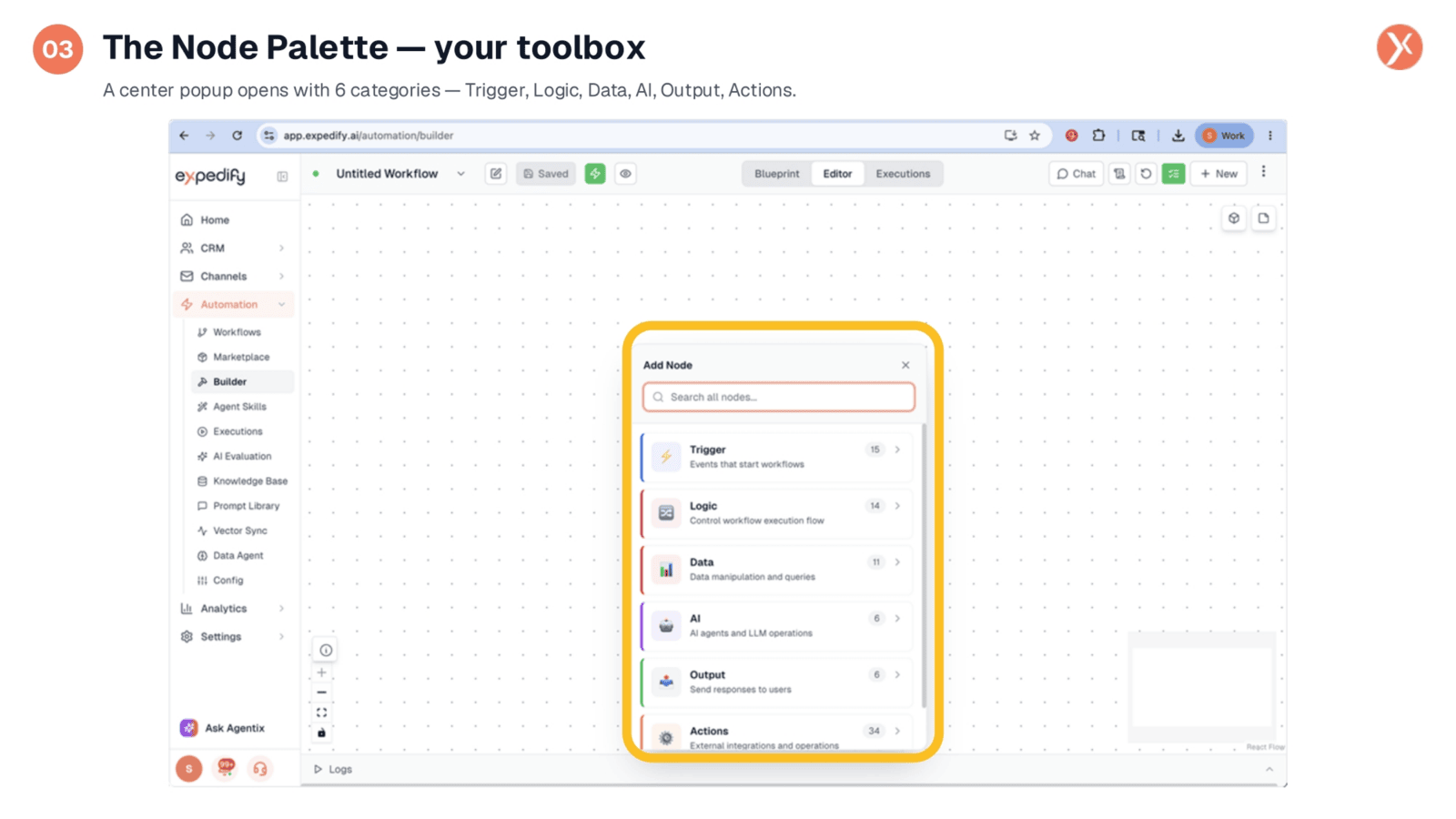Click the user avatar S

[188, 769]
